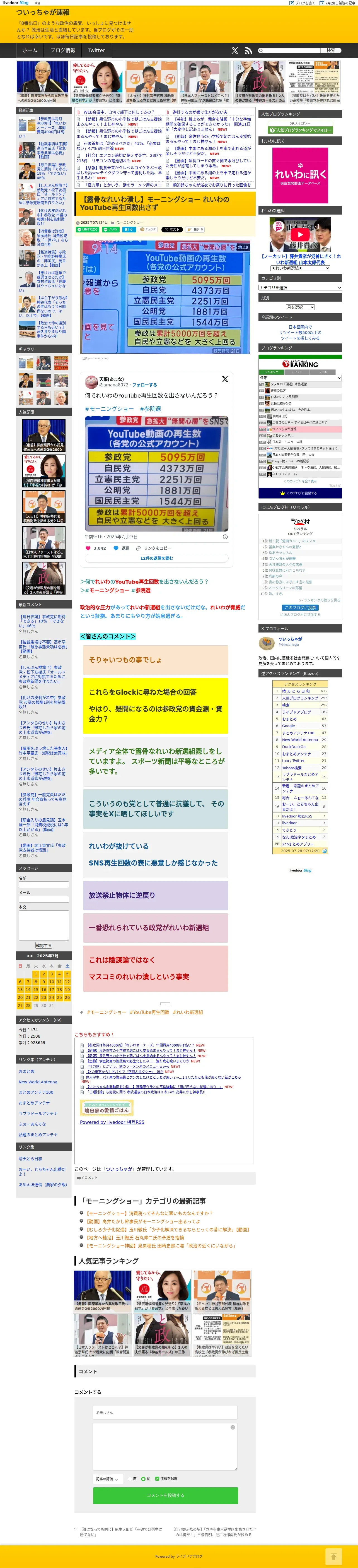The height and width of the screenshot is (1568, 358).
Task: Click the livedoor Blog logo at top left
Action: 16,3
